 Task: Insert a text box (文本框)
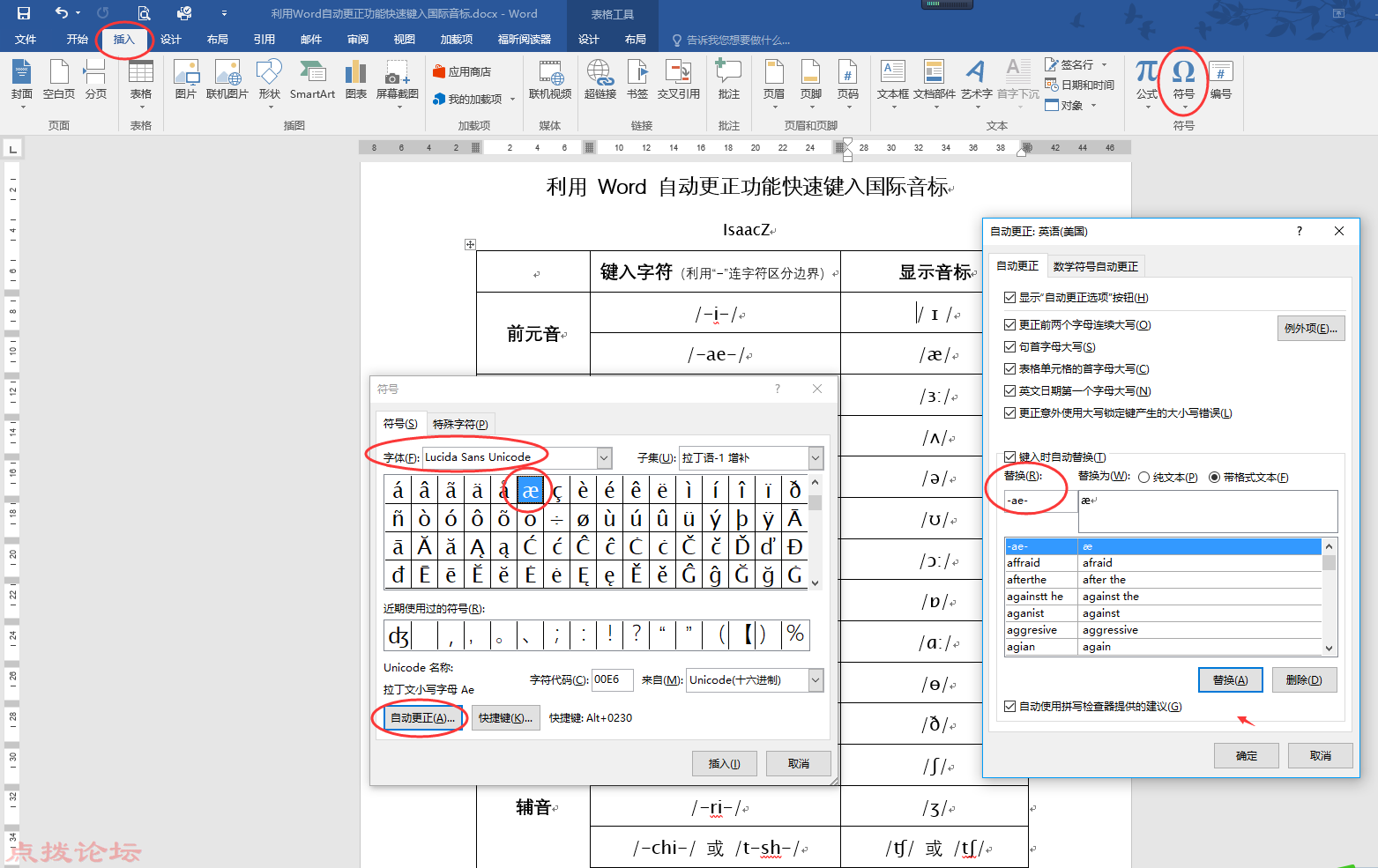(x=893, y=82)
